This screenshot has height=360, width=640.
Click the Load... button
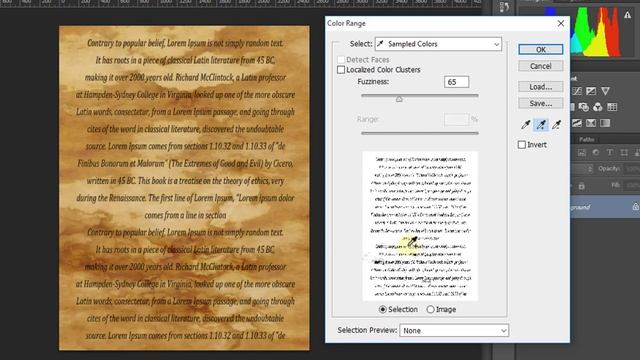click(x=540, y=87)
